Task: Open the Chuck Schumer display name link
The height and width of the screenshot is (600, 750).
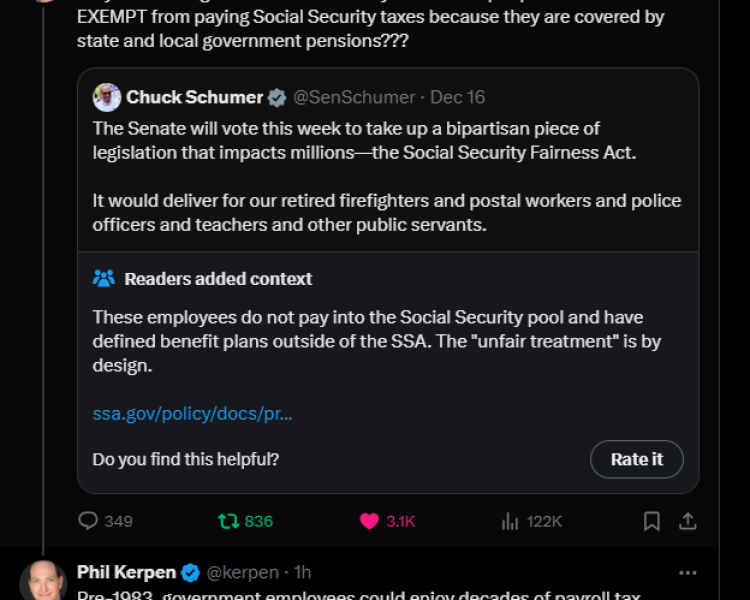Action: tap(194, 97)
